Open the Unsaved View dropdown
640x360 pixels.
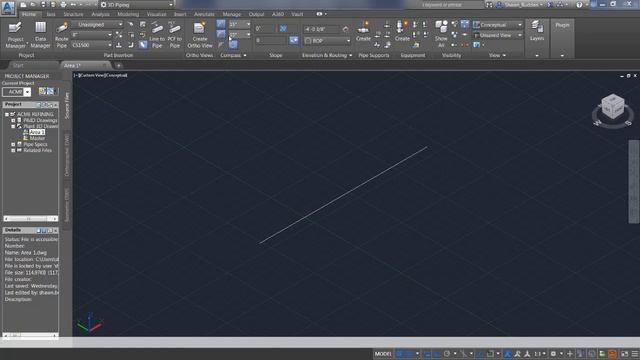coord(497,35)
